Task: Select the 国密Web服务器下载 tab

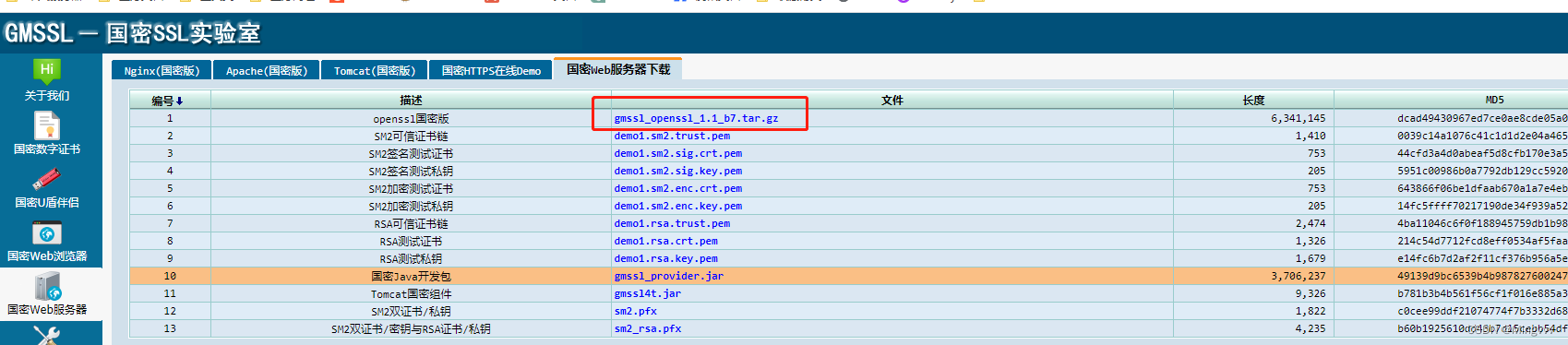Action: pyautogui.click(x=618, y=69)
